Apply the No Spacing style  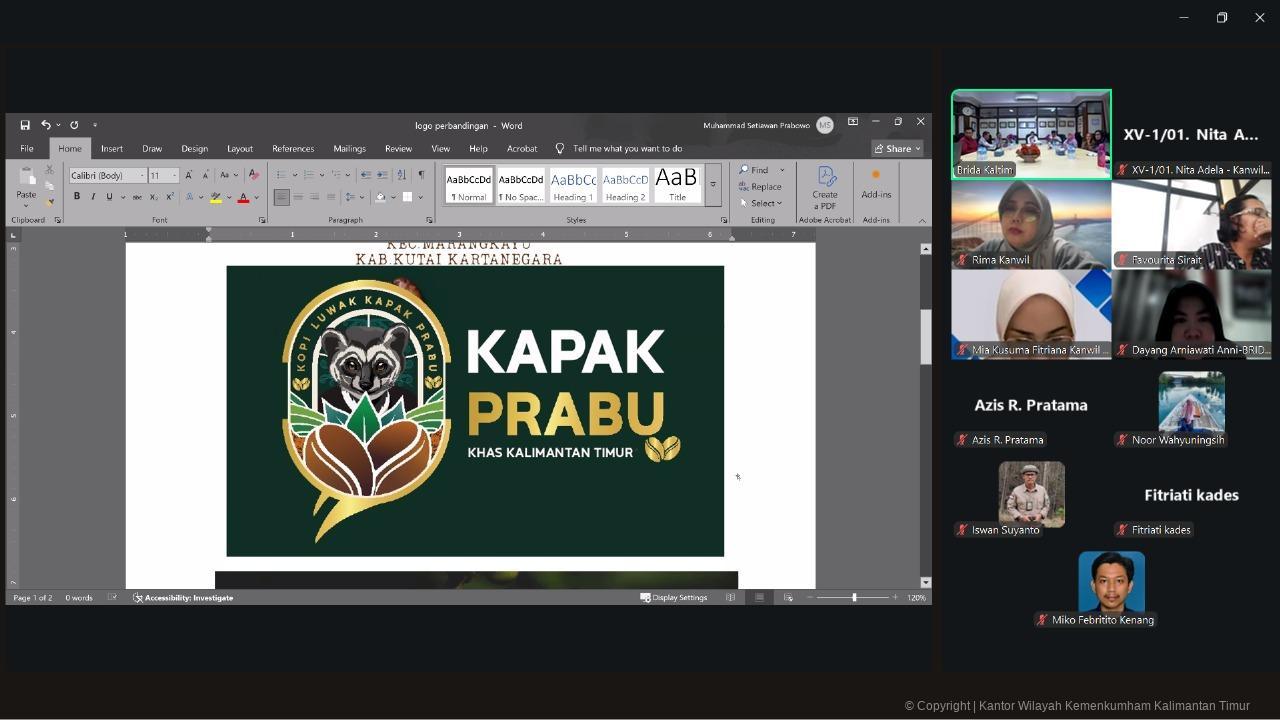coord(521,185)
